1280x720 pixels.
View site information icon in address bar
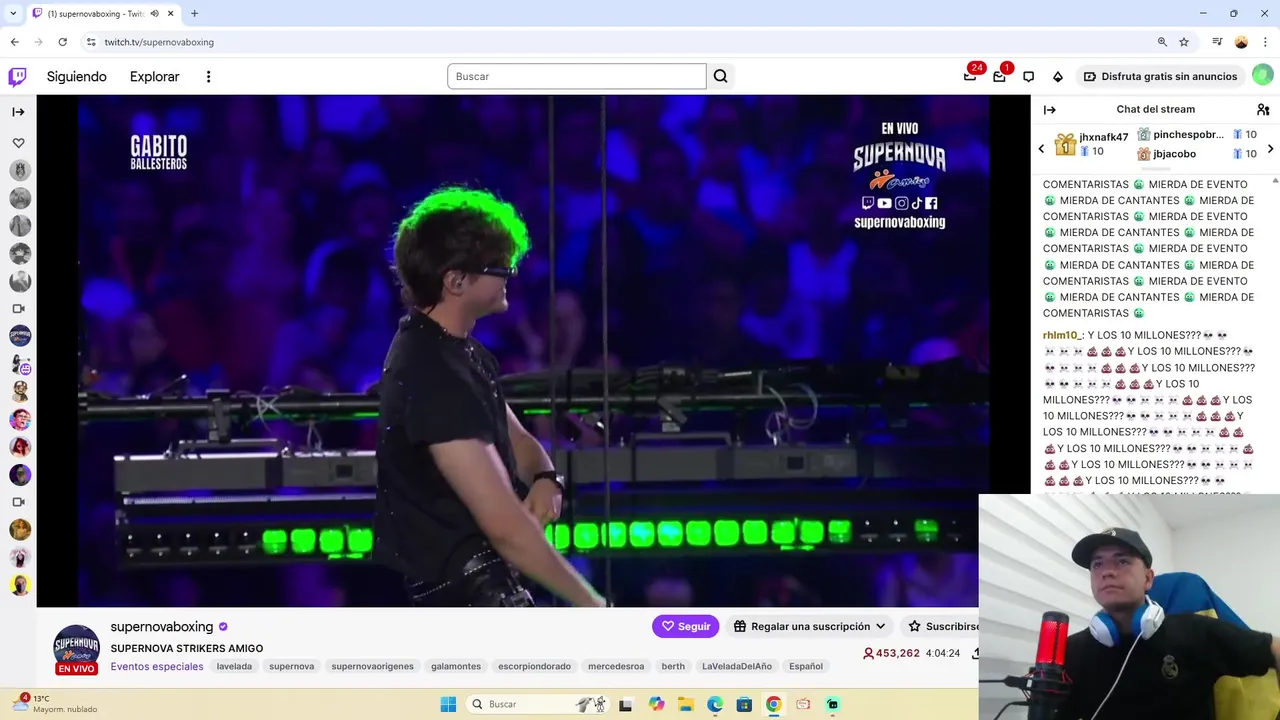click(91, 42)
